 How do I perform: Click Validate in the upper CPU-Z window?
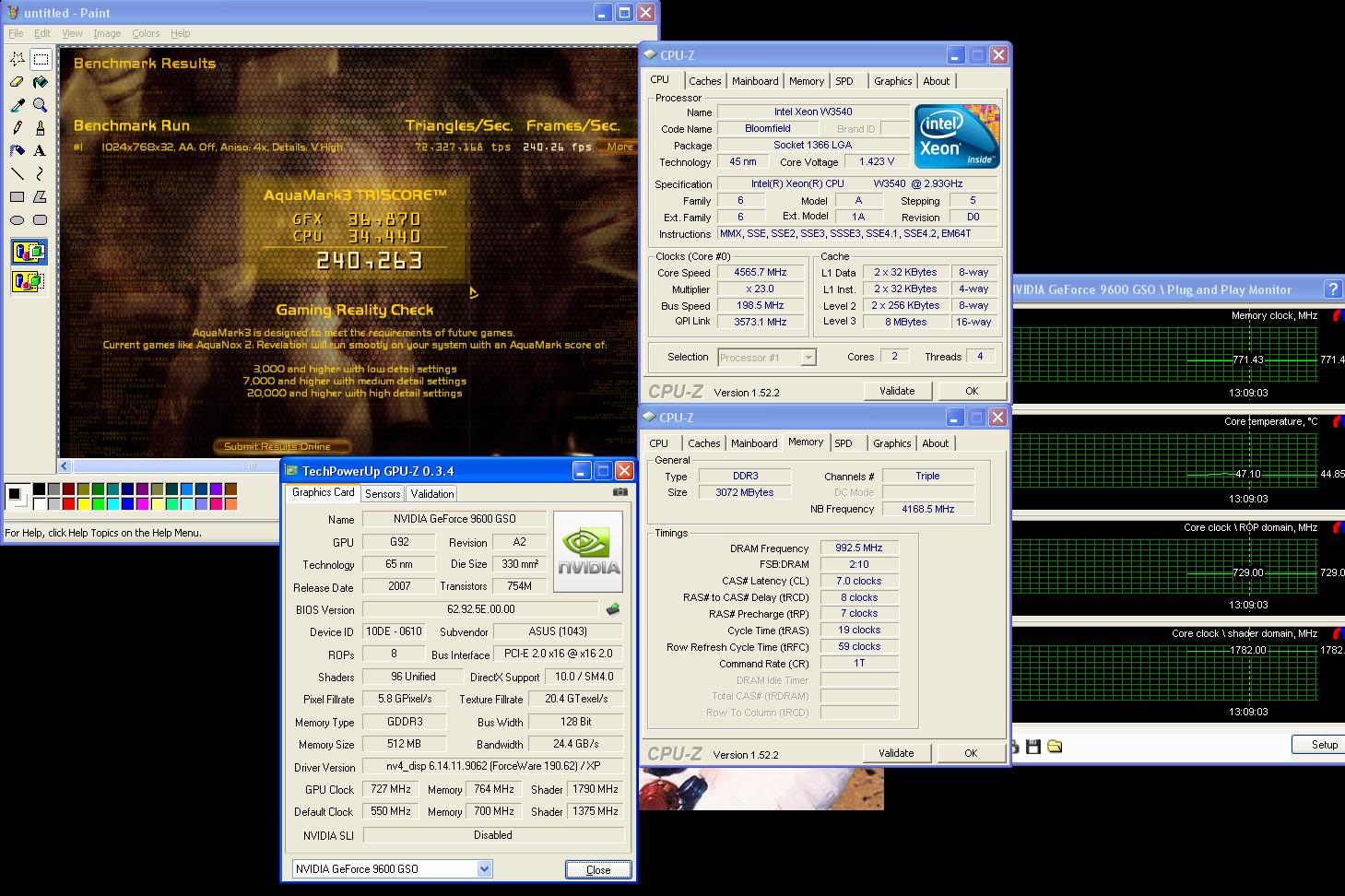pos(897,391)
